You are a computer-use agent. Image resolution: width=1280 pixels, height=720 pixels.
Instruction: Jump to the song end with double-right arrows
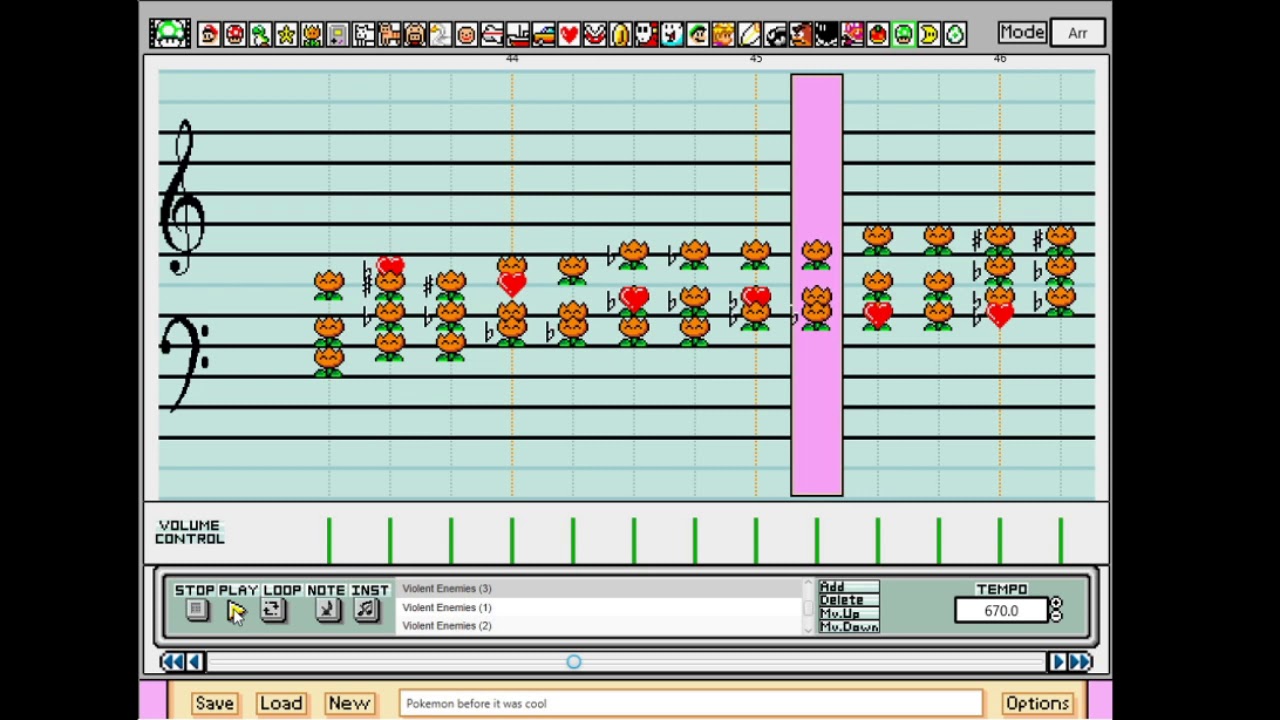[x=1080, y=661]
